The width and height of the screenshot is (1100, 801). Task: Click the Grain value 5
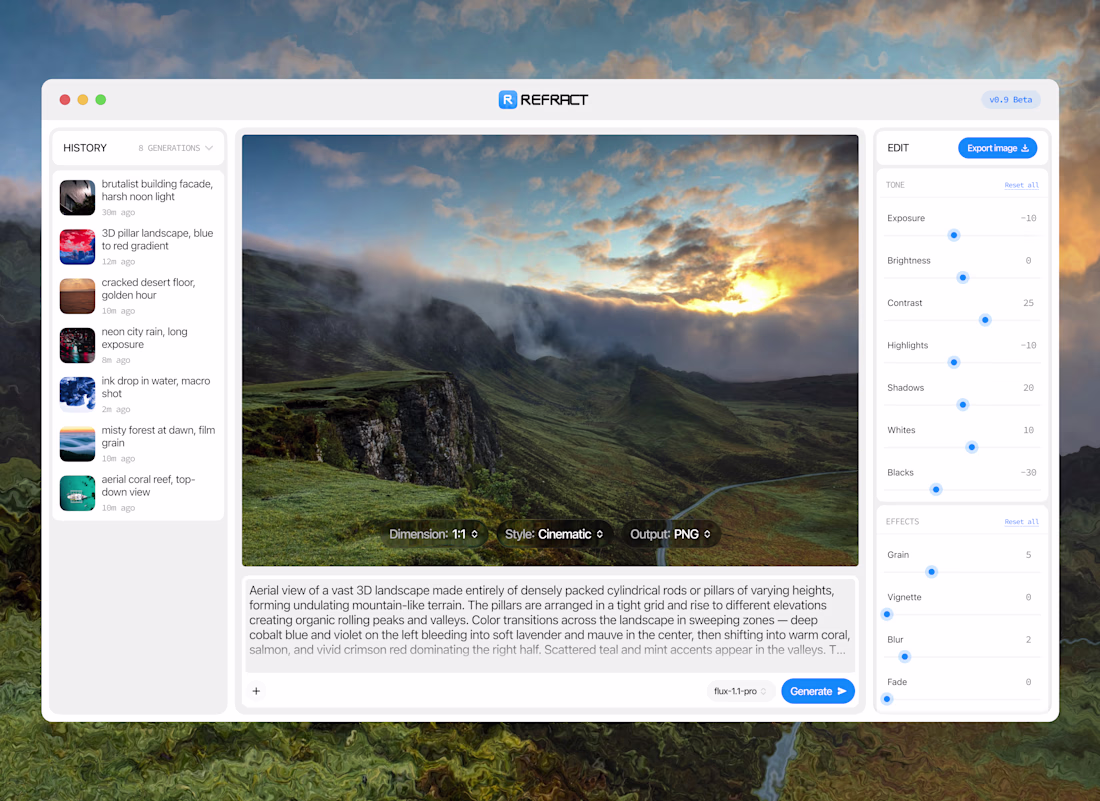tap(1028, 555)
